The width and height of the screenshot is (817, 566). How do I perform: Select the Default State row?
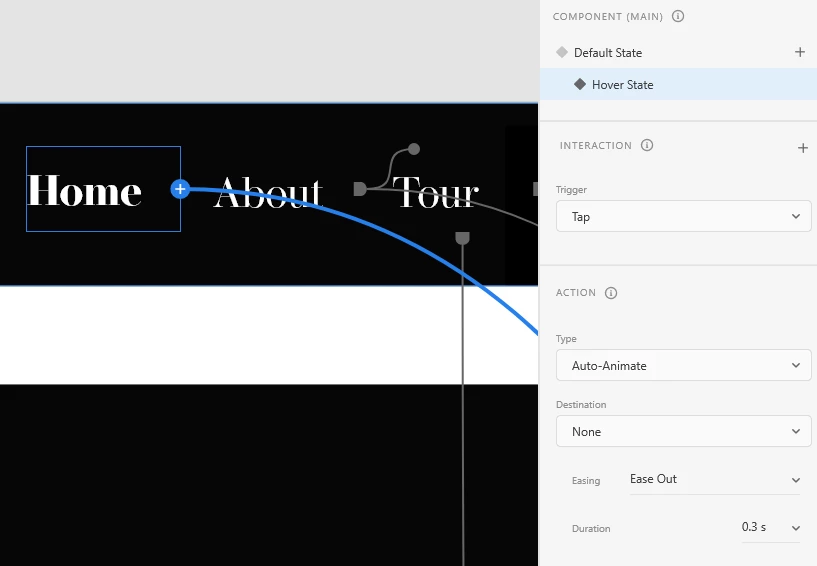point(678,53)
